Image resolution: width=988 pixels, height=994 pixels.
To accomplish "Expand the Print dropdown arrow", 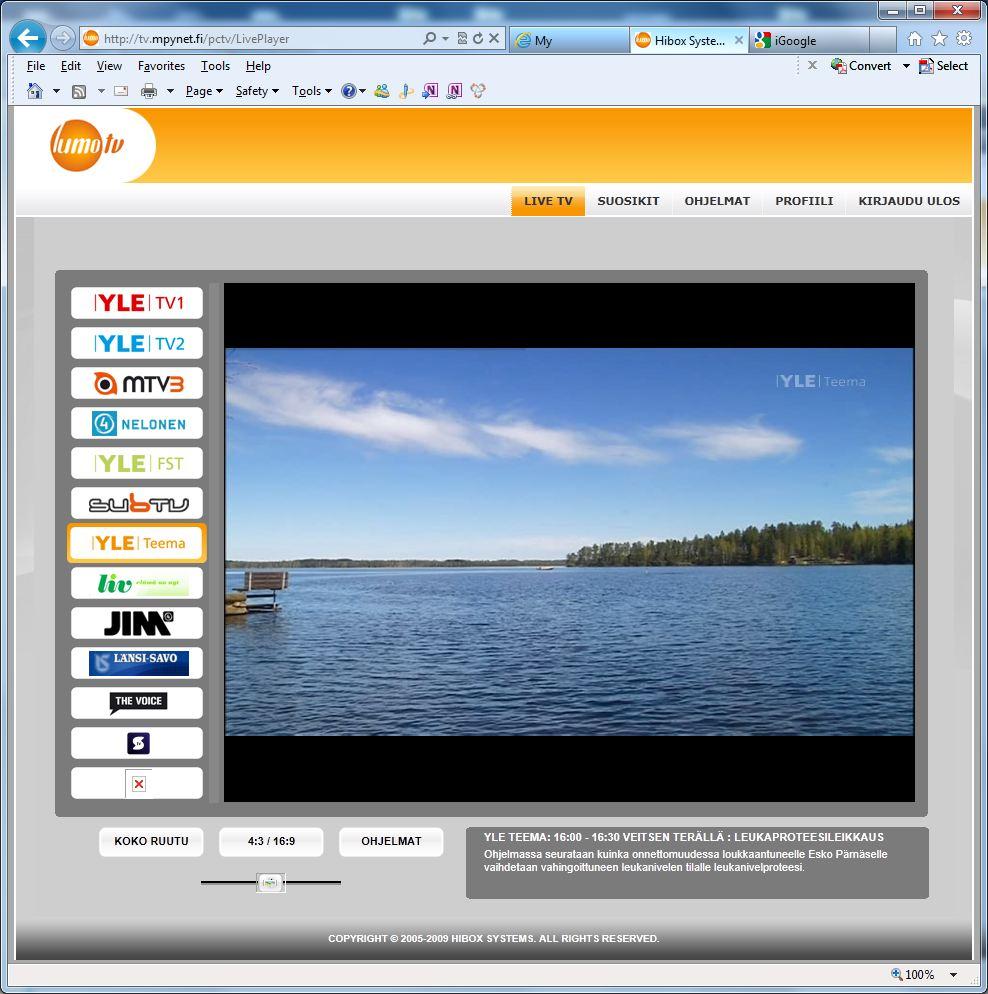I will click(170, 91).
